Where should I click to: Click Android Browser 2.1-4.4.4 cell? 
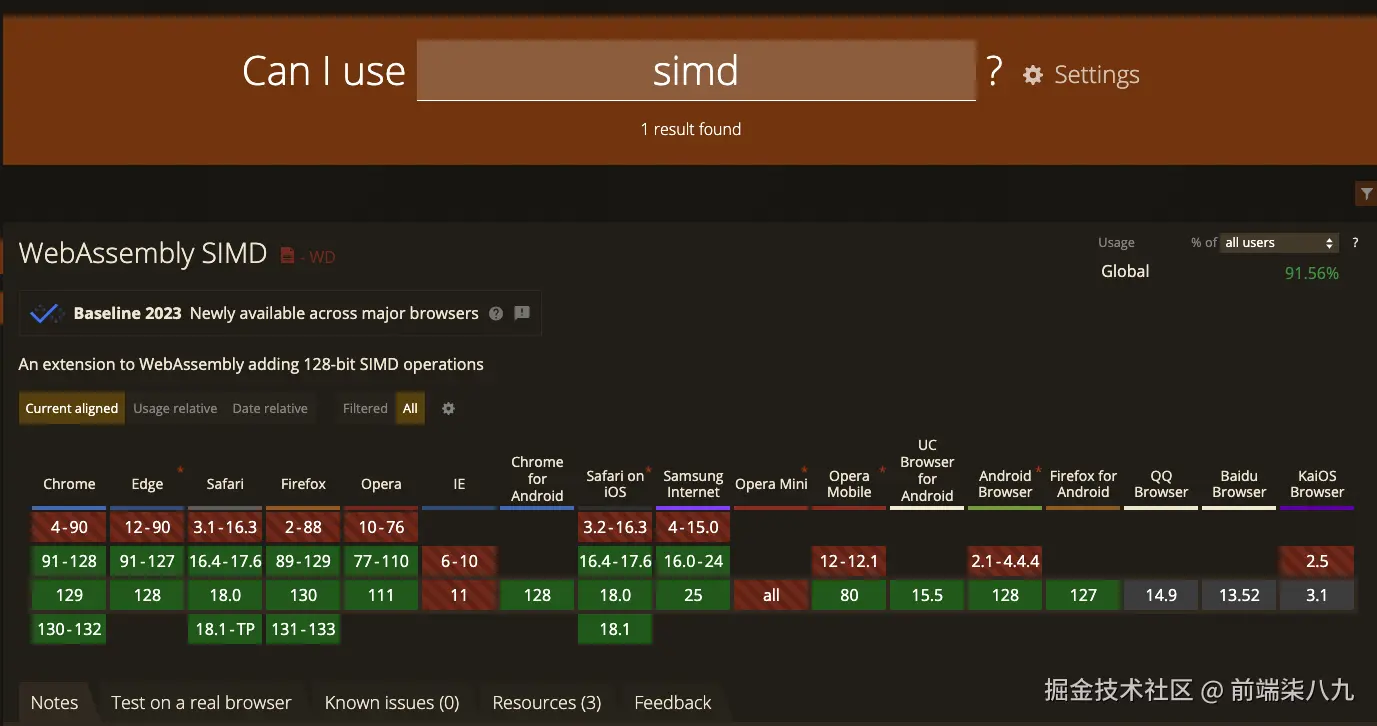coord(1005,561)
